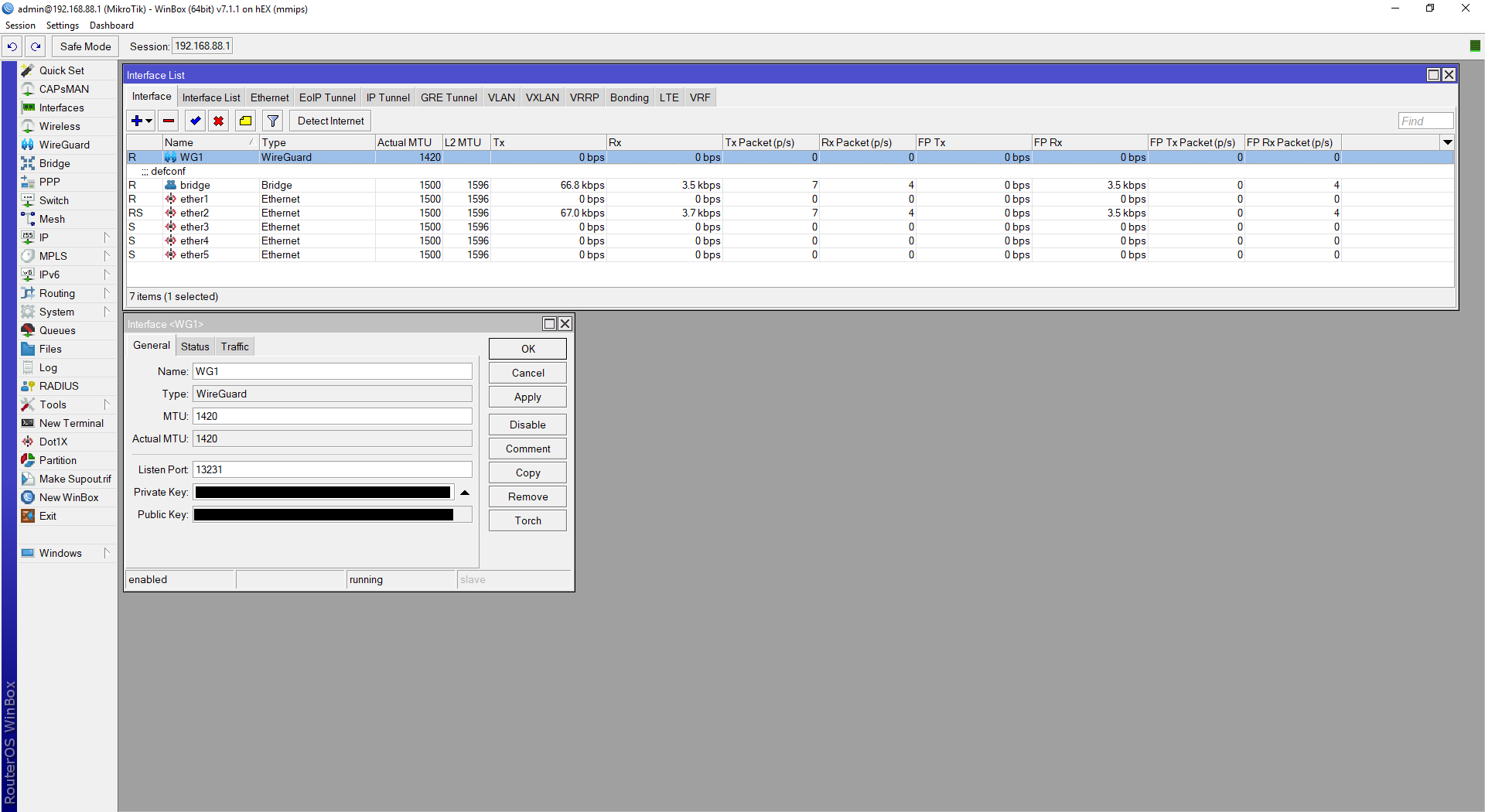
Task: Open the PPP menu
Action: (49, 182)
